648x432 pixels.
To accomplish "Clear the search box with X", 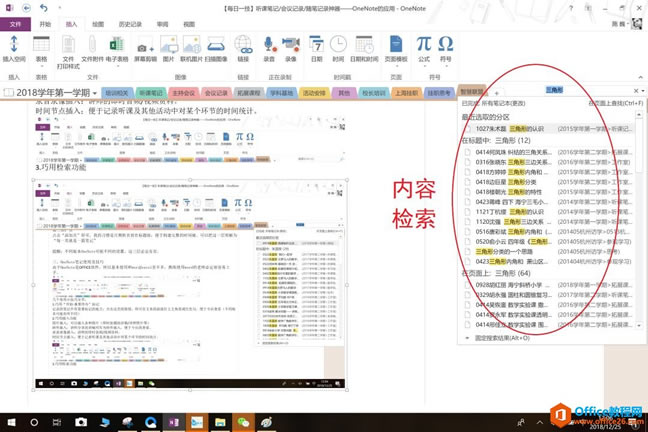I will coord(636,91).
